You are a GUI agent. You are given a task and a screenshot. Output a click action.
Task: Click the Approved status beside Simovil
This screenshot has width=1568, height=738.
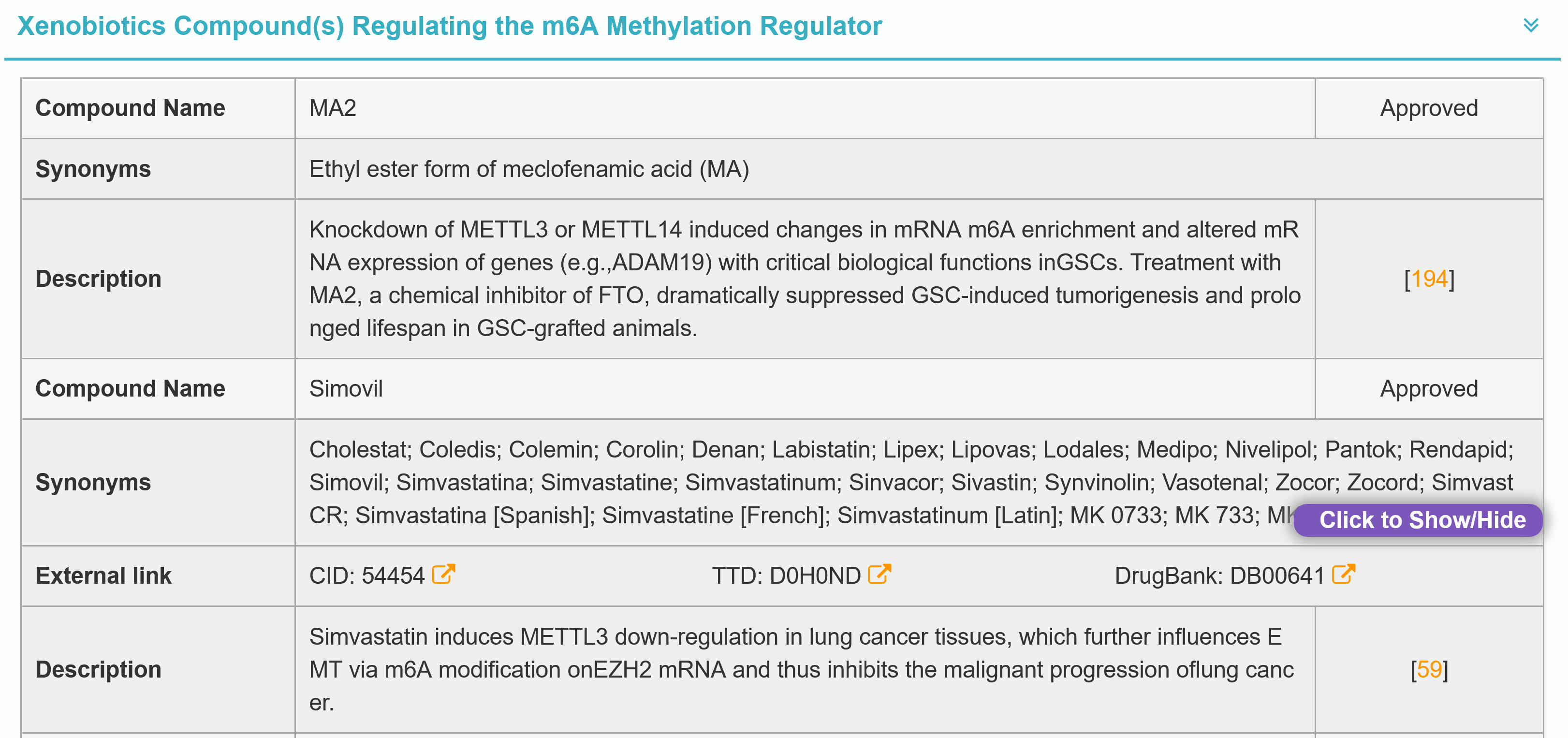(x=1429, y=388)
